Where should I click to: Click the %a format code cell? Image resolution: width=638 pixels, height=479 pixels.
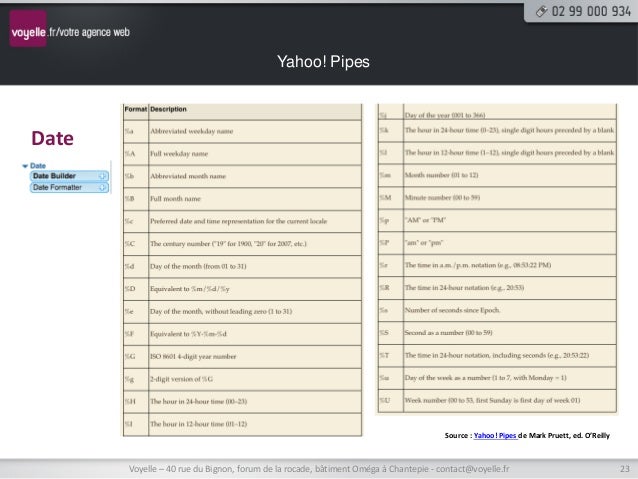click(136, 131)
